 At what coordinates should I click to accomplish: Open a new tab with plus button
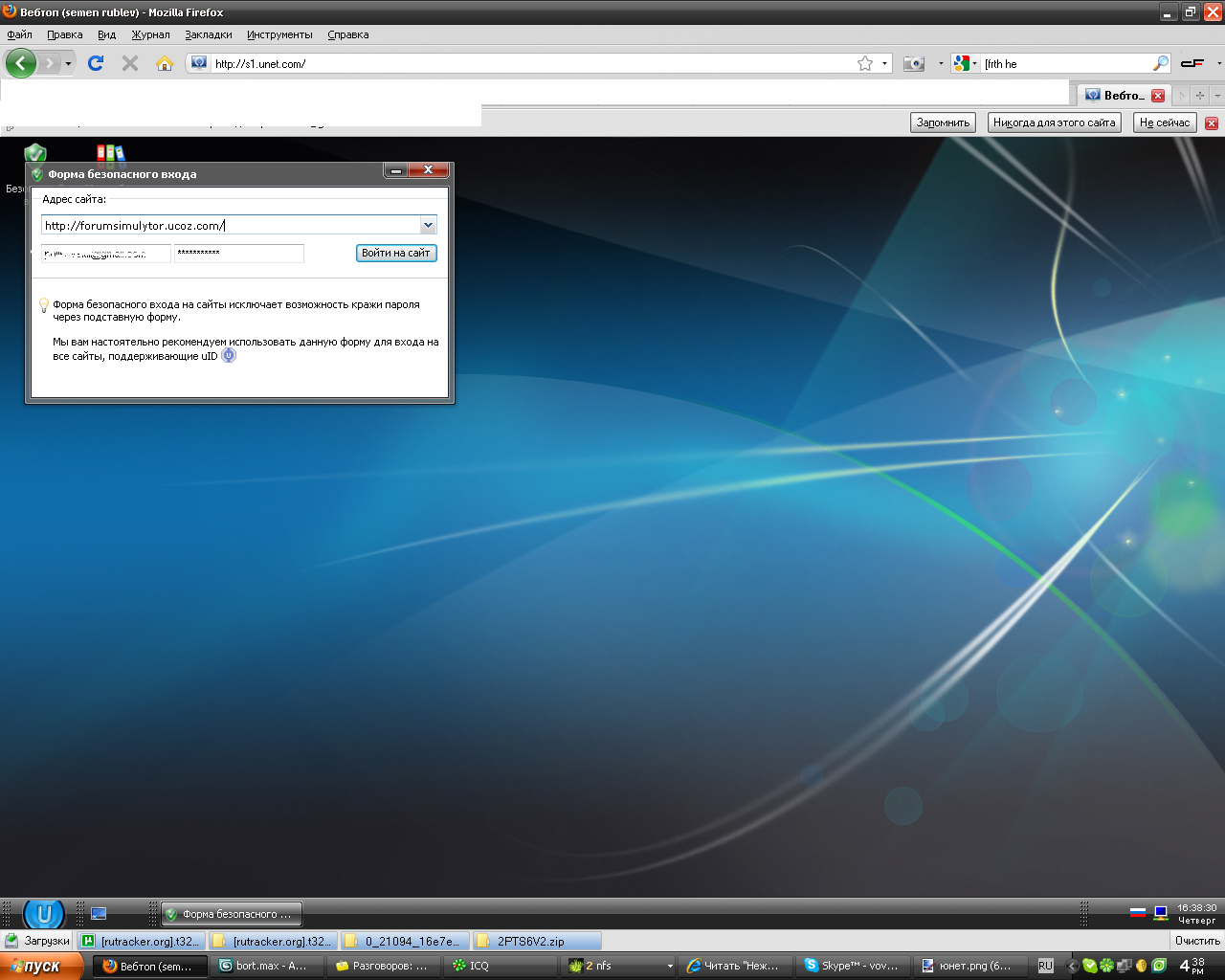pyautogui.click(x=1200, y=96)
